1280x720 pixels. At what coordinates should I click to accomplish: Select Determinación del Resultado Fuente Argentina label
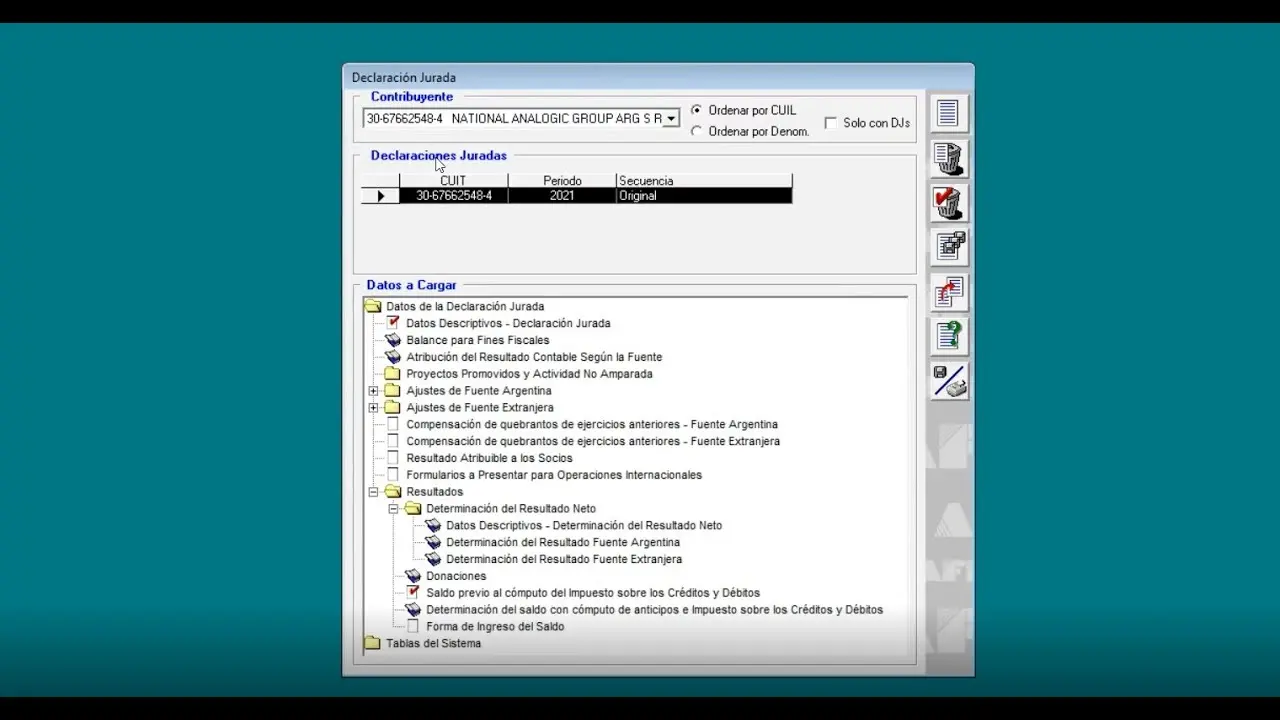[563, 542]
